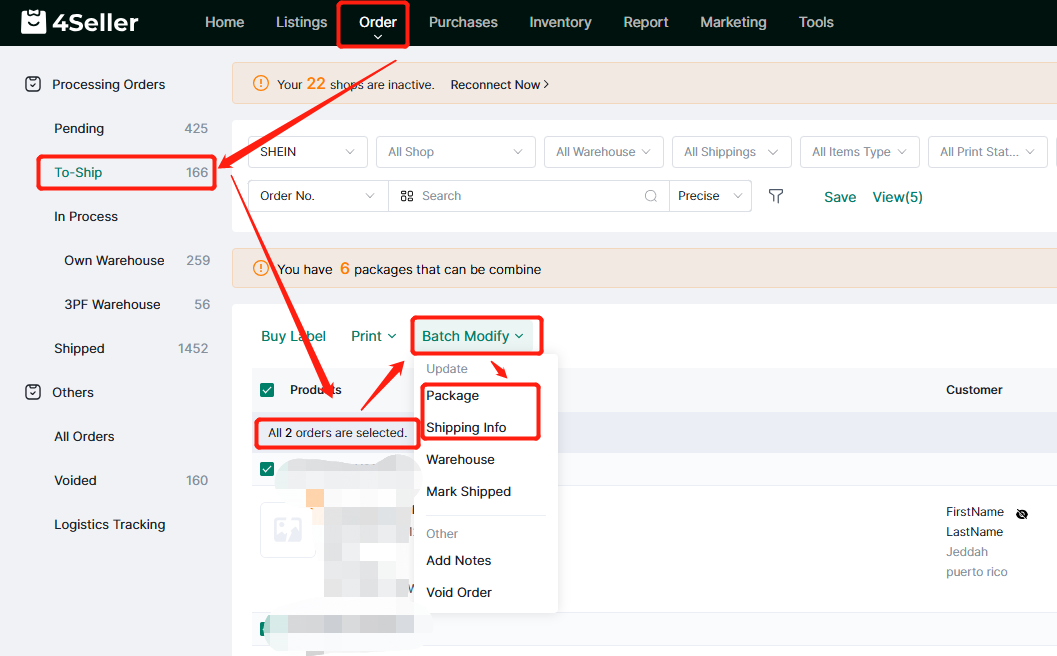This screenshot has width=1057, height=656.
Task: Click the inactive shops warning icon
Action: (261, 84)
